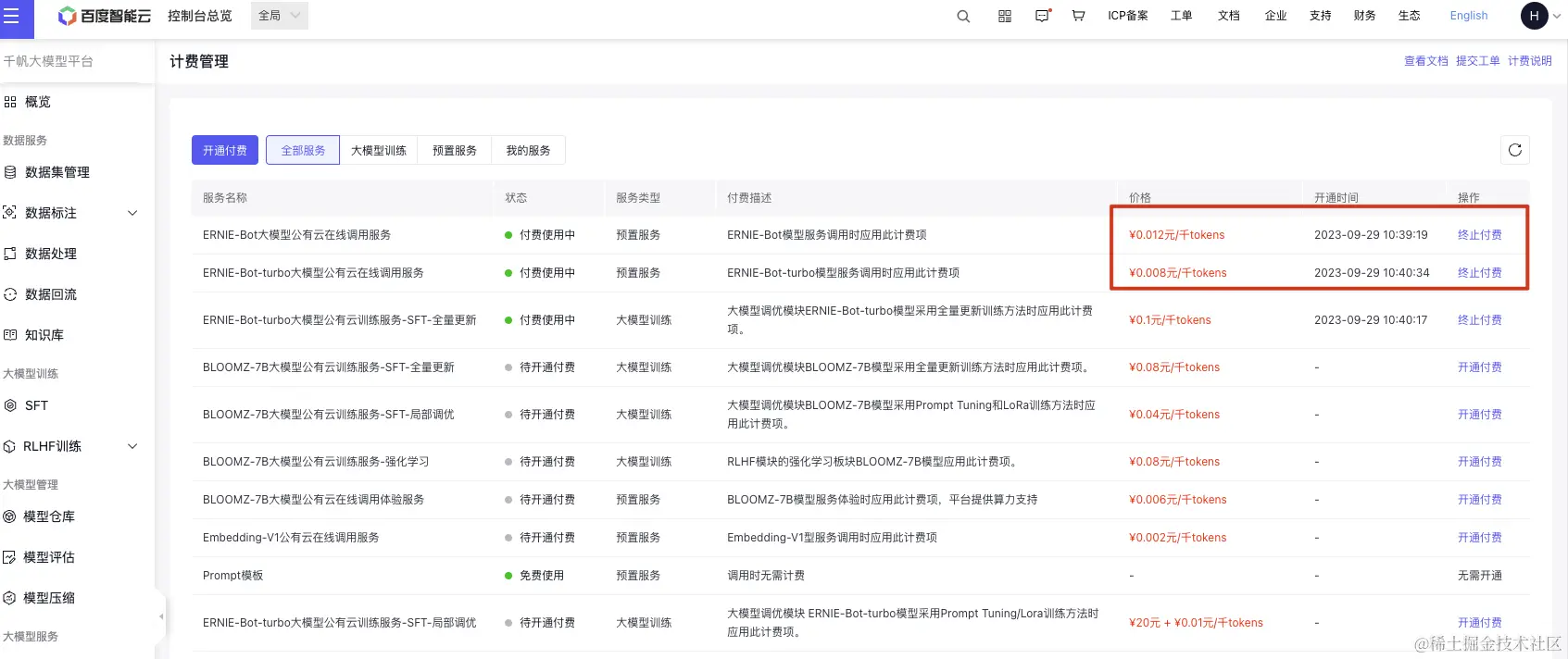1568x659 pixels.
Task: Open the hamburger navigation menu
Action: pyautogui.click(x=12, y=16)
